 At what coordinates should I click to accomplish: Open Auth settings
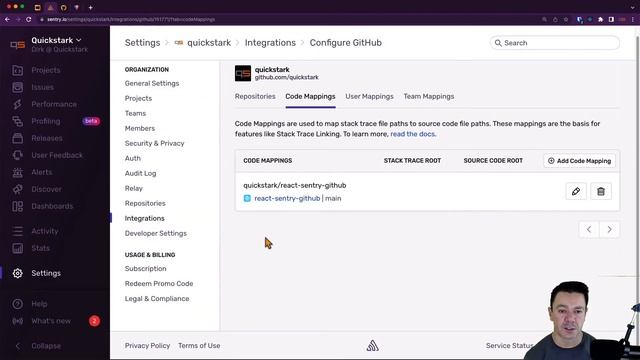[133, 158]
